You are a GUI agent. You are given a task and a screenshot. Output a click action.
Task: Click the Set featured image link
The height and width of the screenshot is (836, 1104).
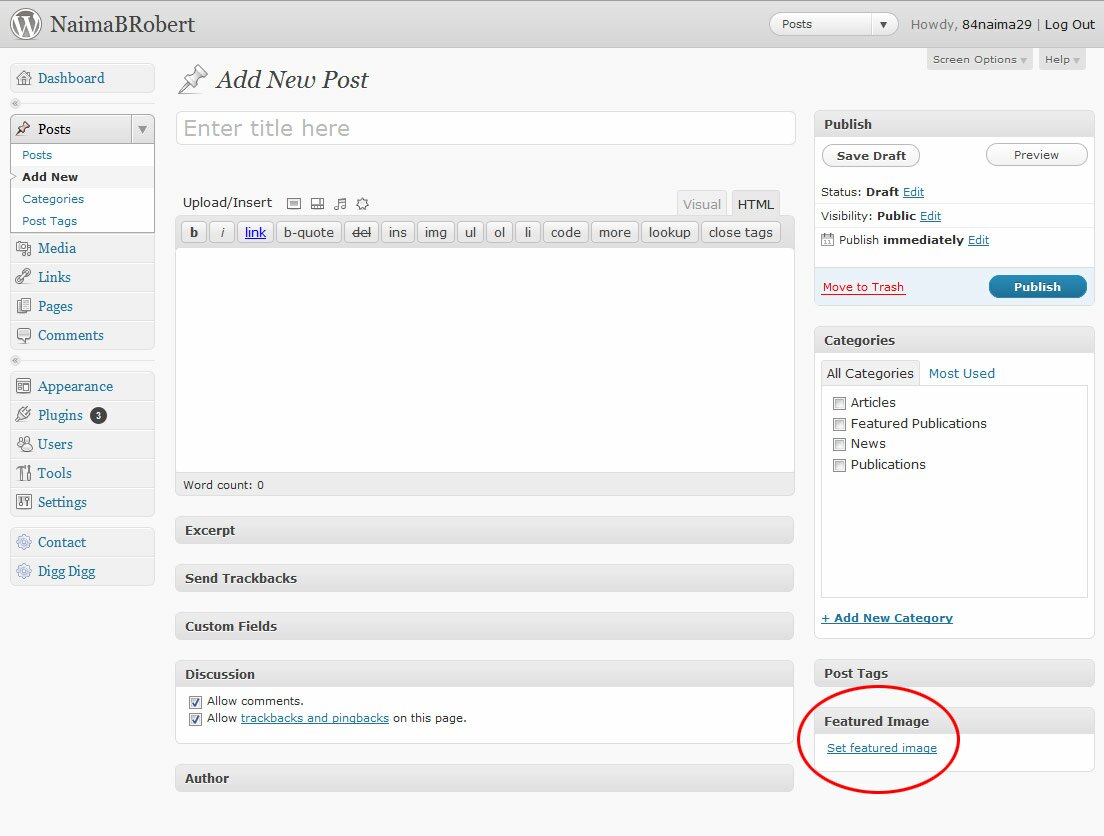coord(882,748)
